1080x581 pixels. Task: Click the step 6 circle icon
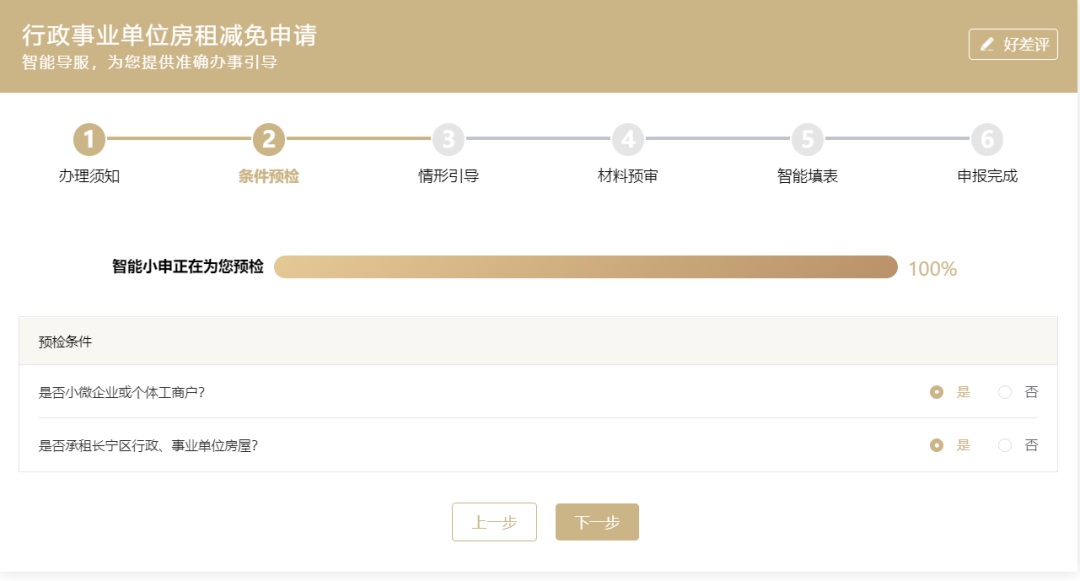pos(987,139)
